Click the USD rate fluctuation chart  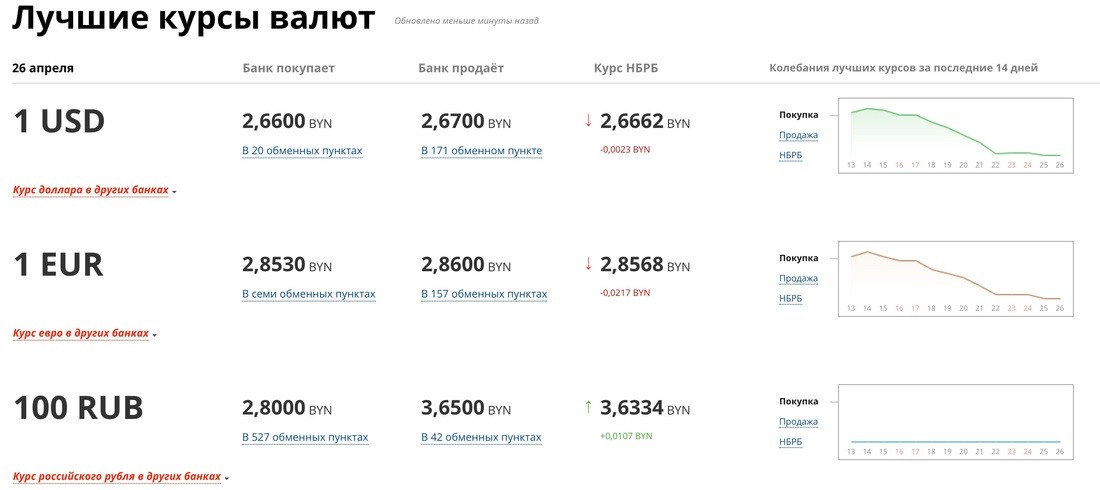(955, 134)
